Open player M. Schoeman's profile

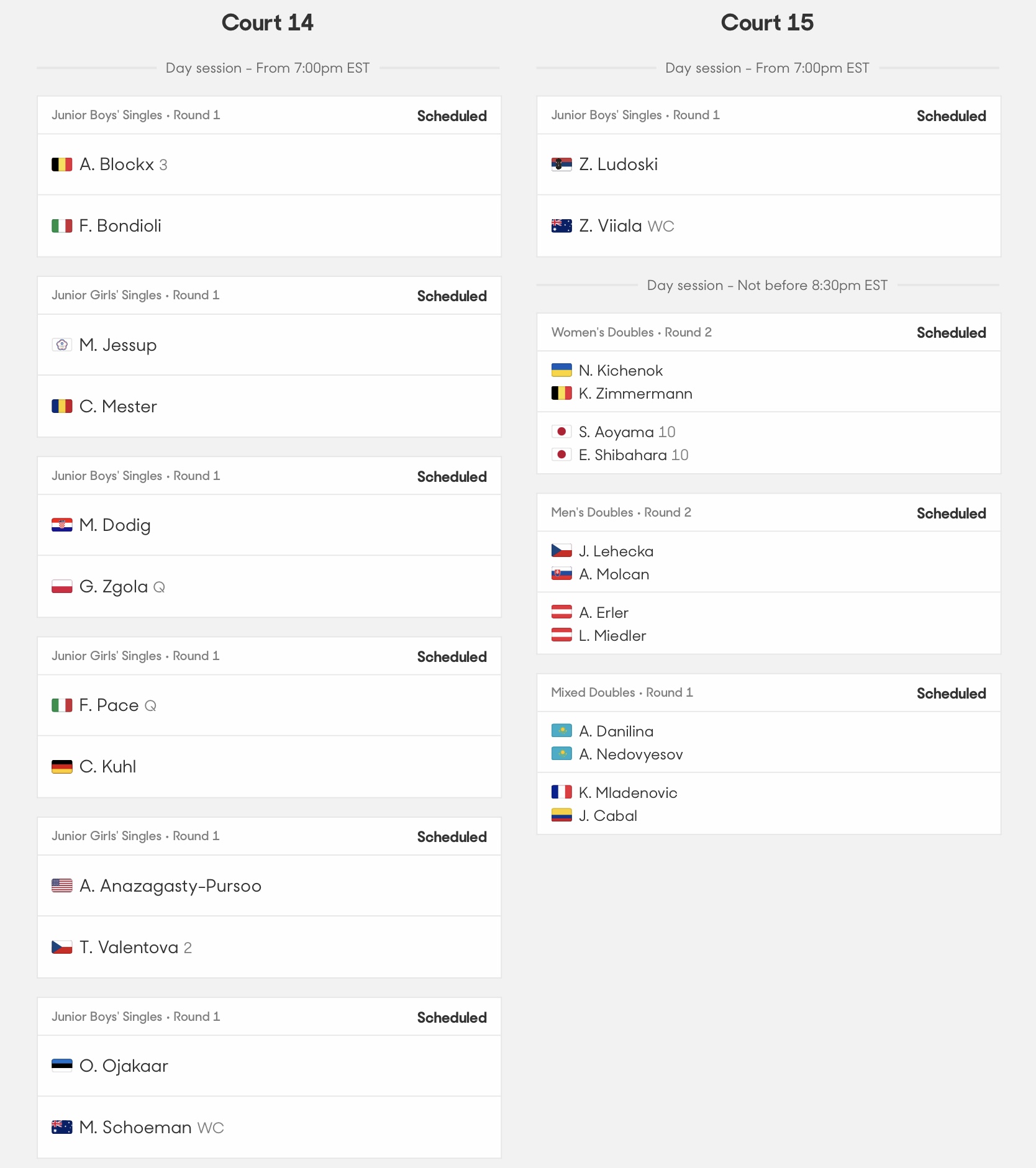point(135,1127)
